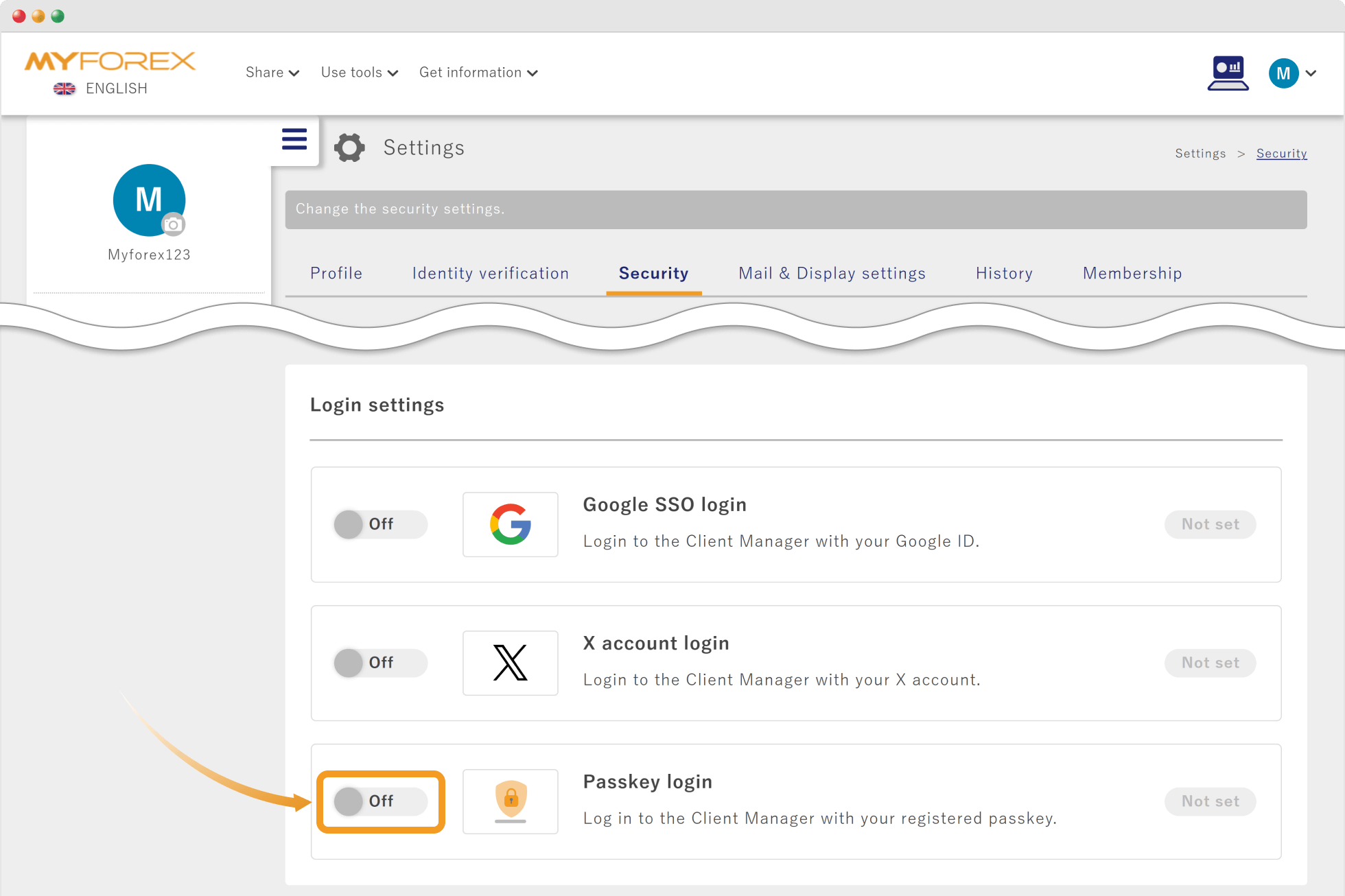Click the X logo icon
Screen dimensions: 1345x896
point(511,663)
